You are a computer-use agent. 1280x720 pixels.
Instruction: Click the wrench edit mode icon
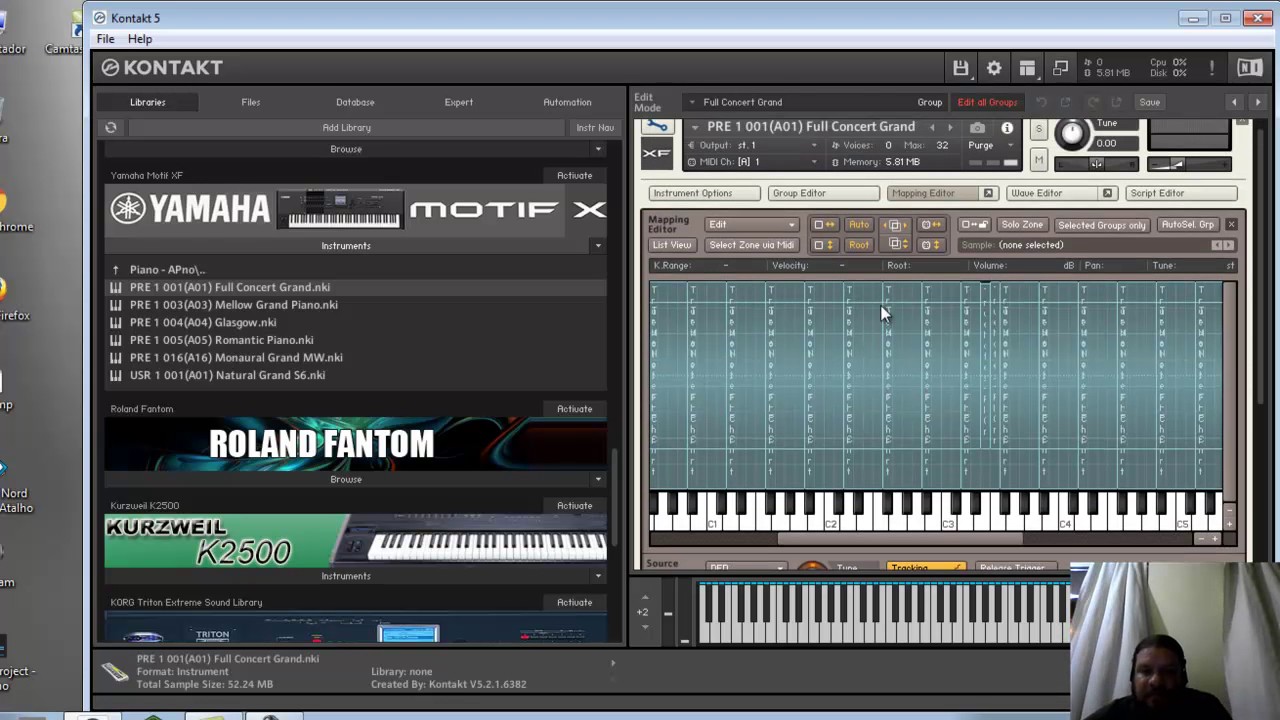(x=656, y=127)
